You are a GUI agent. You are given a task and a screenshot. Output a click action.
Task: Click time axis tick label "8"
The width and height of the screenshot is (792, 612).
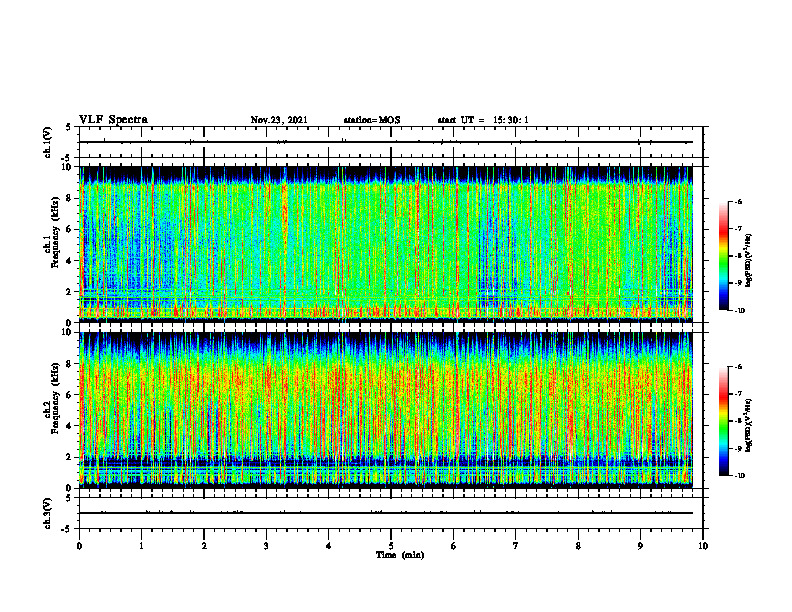coord(578,546)
